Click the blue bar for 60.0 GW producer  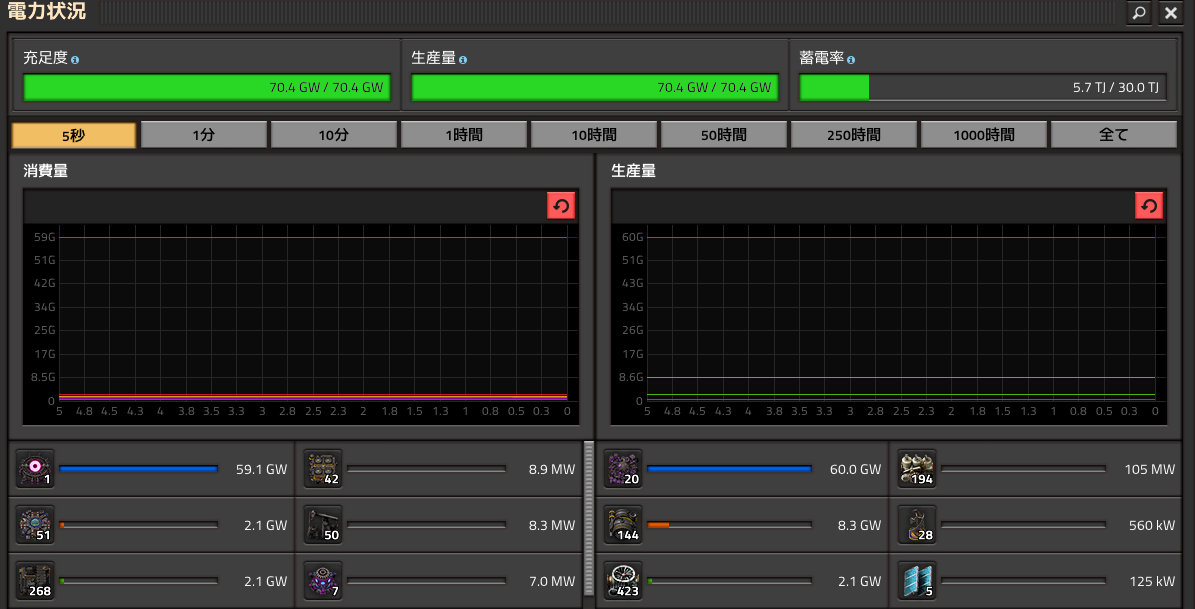[729, 470]
